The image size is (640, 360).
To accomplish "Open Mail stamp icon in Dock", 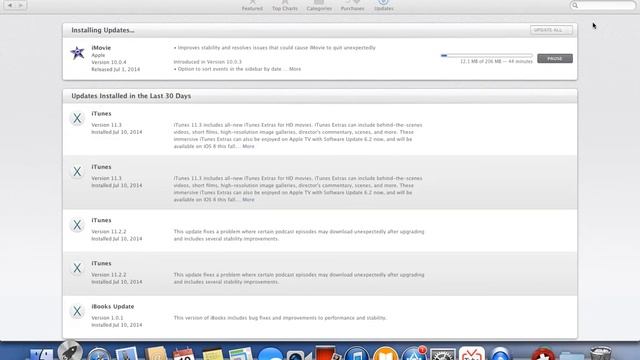I will [127, 353].
